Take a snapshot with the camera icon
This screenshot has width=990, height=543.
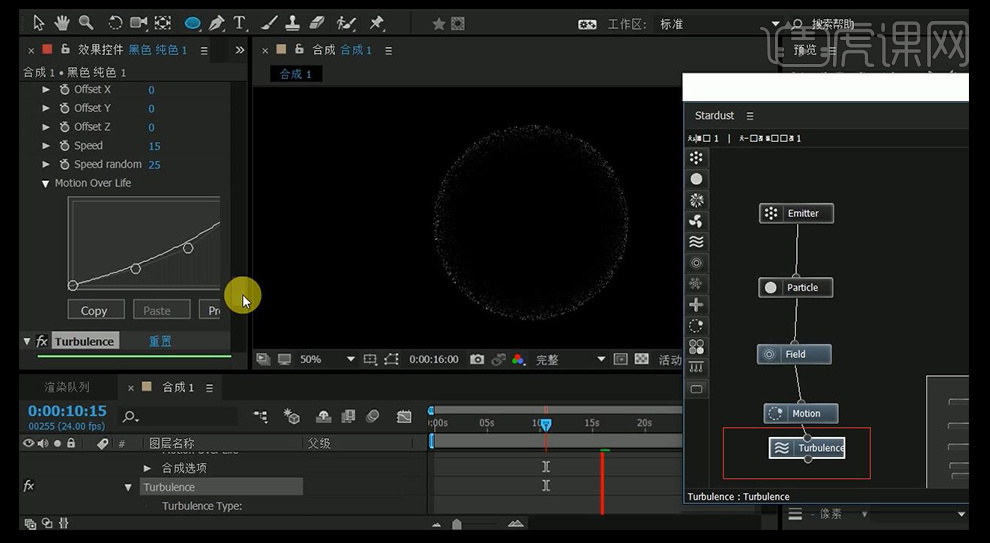(477, 359)
